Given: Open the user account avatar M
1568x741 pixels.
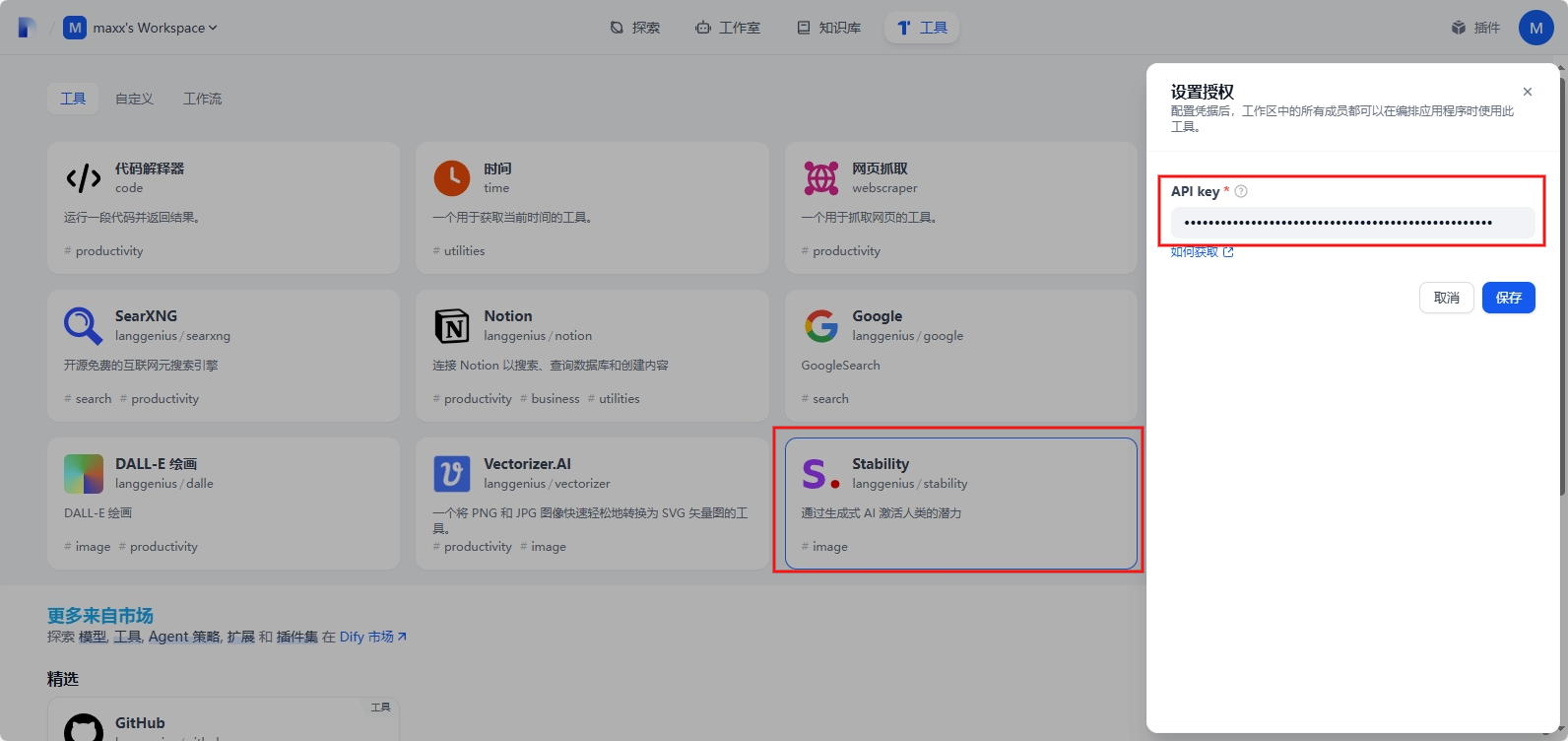Looking at the screenshot, I should coord(1536,28).
